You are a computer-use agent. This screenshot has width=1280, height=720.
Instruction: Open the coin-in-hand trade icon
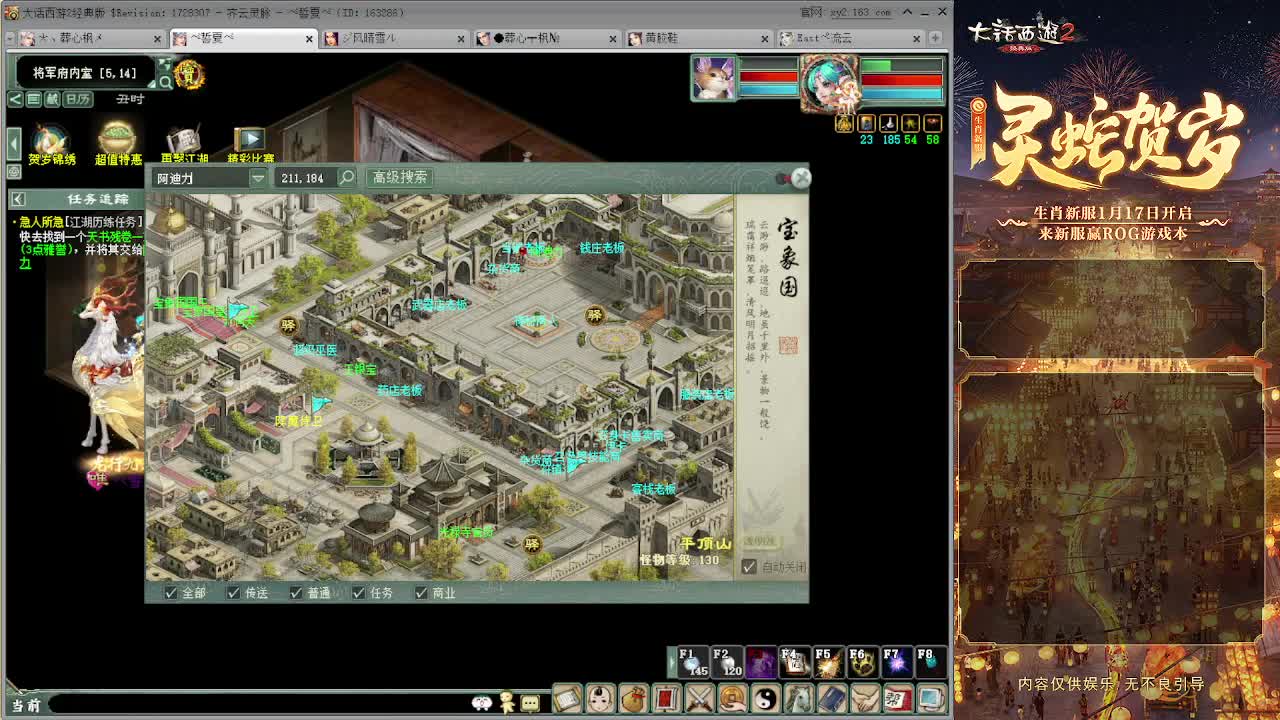(x=732, y=699)
